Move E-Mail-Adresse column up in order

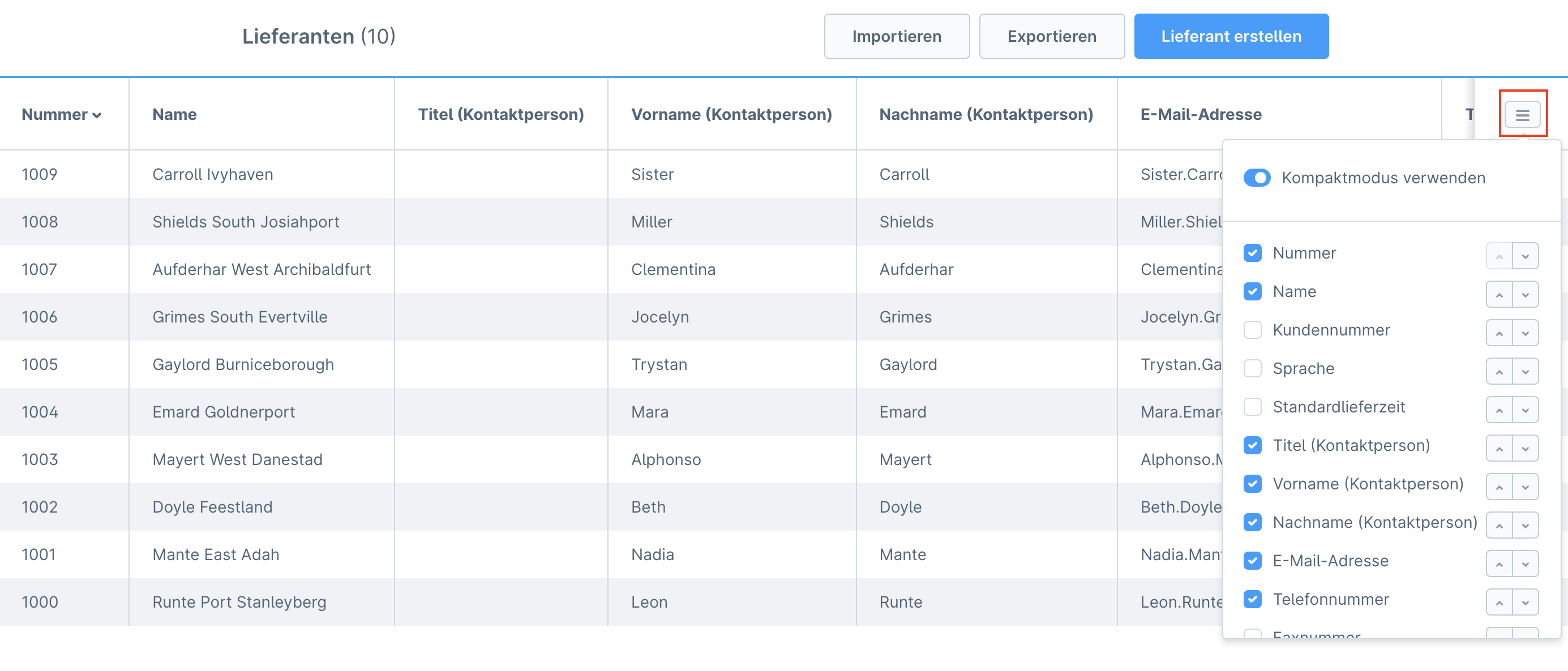[1498, 564]
